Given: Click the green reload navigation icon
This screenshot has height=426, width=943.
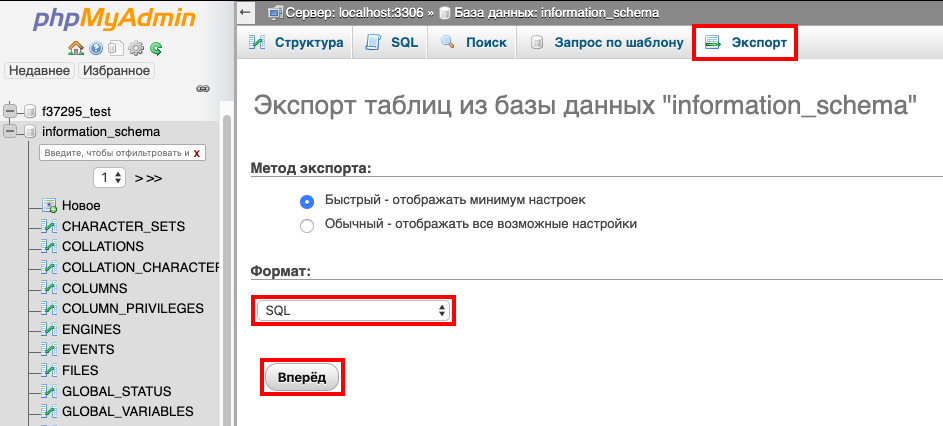Looking at the screenshot, I should pos(156,48).
